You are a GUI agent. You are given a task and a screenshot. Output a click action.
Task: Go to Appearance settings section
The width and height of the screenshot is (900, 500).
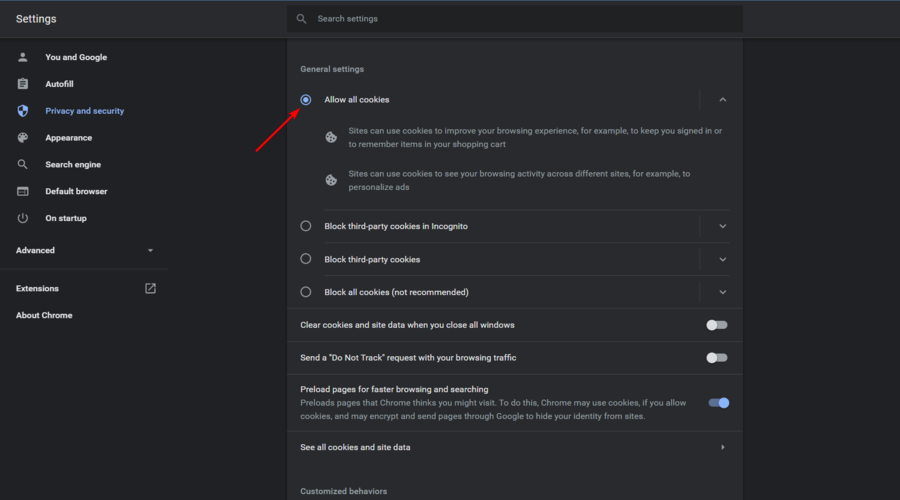(68, 138)
